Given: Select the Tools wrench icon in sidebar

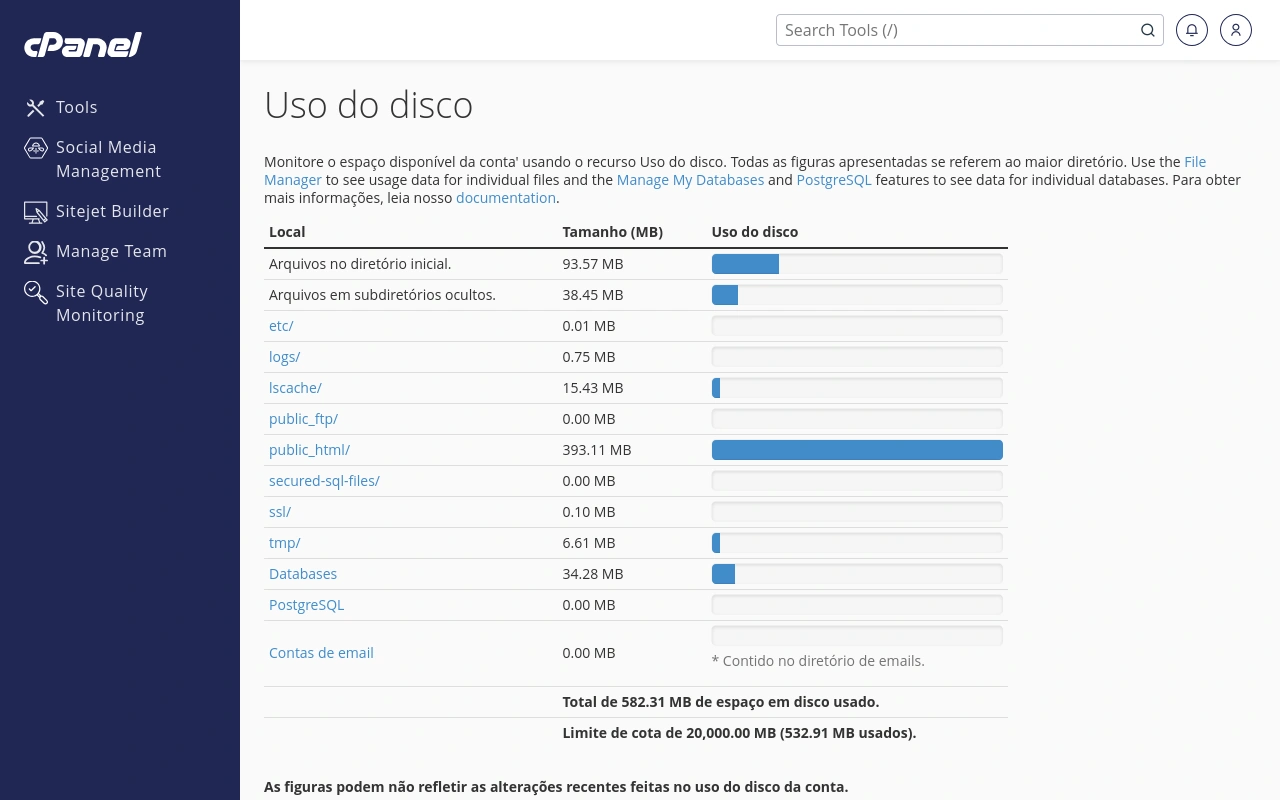Looking at the screenshot, I should coord(36,107).
